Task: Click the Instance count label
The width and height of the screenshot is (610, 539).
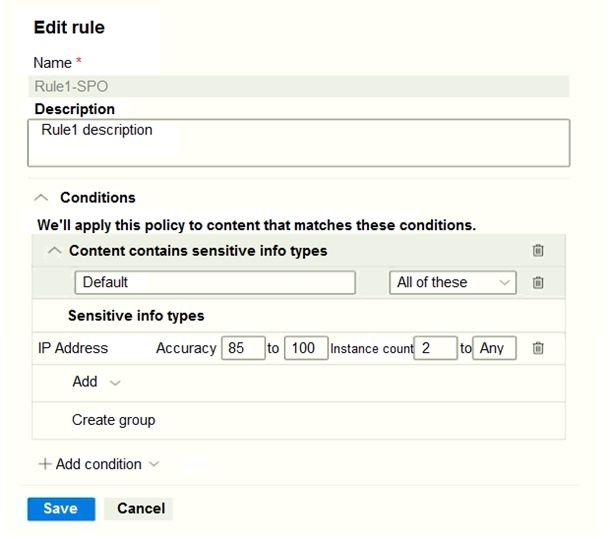Action: (372, 349)
